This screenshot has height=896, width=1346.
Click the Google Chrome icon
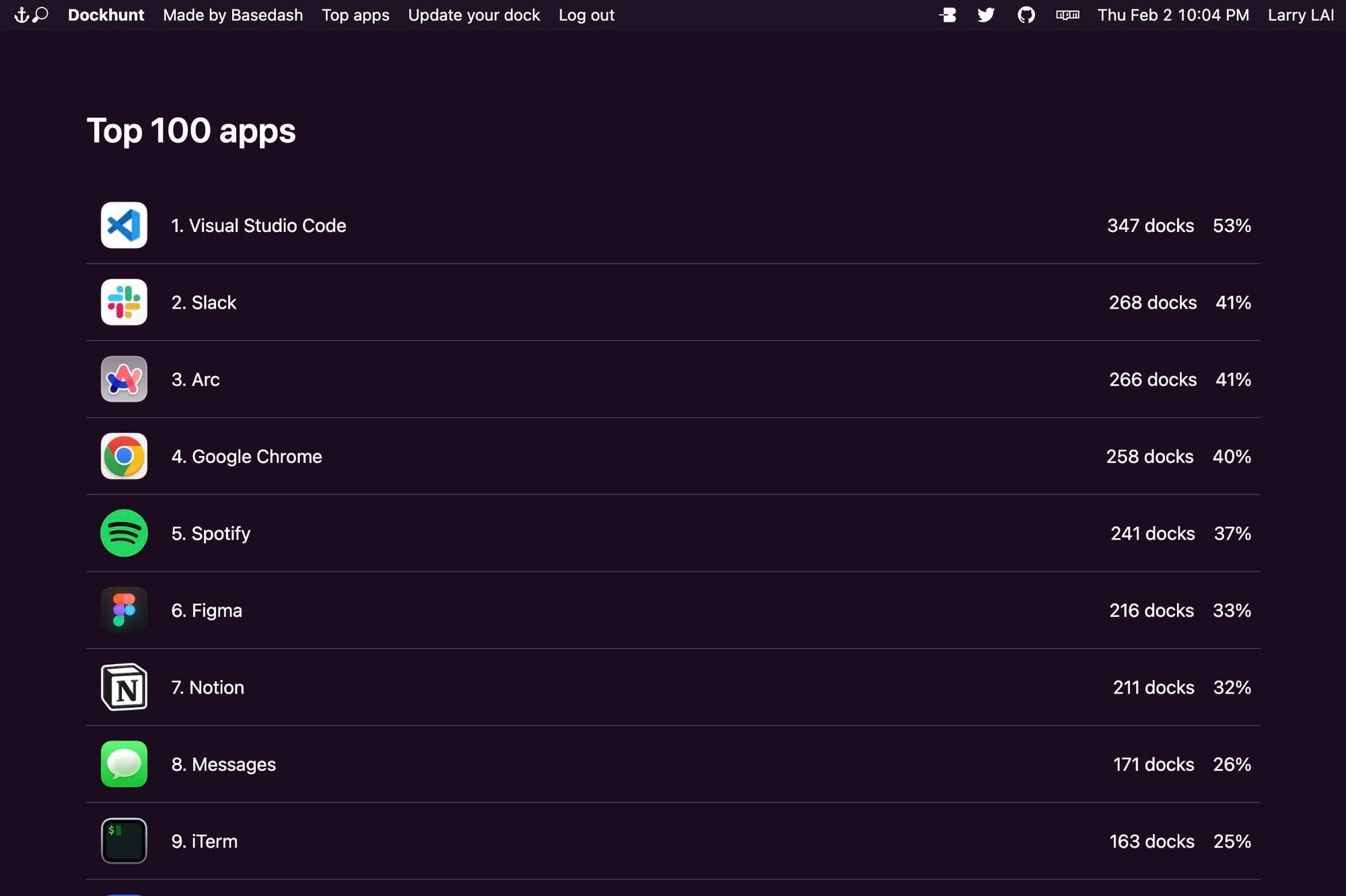[x=124, y=456]
